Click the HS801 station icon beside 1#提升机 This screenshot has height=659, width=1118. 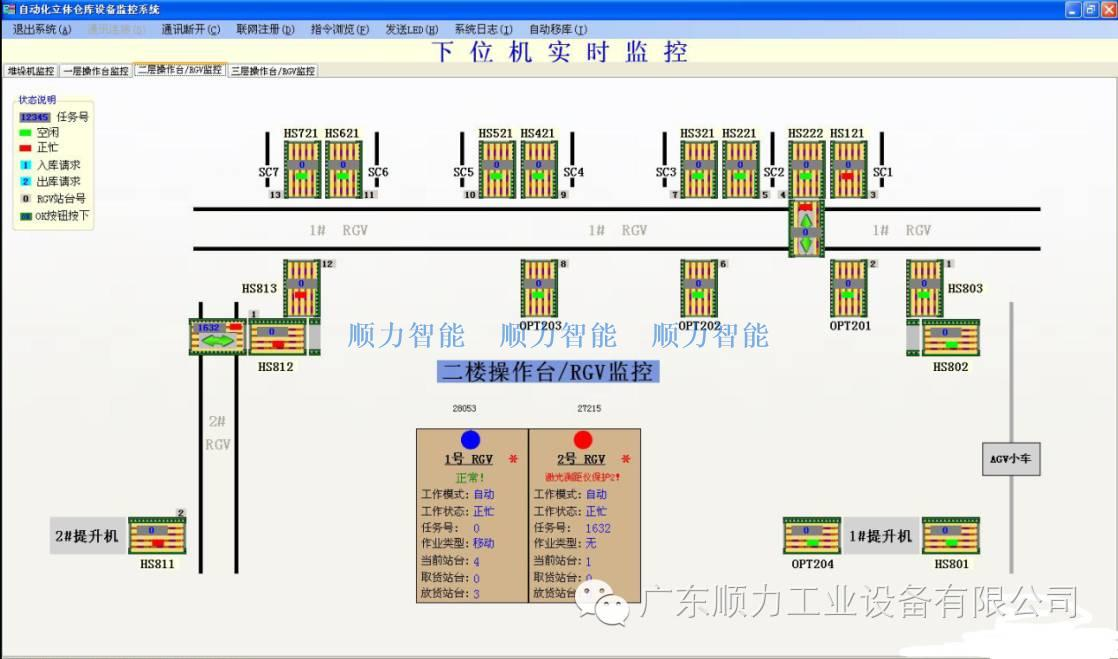click(x=952, y=537)
